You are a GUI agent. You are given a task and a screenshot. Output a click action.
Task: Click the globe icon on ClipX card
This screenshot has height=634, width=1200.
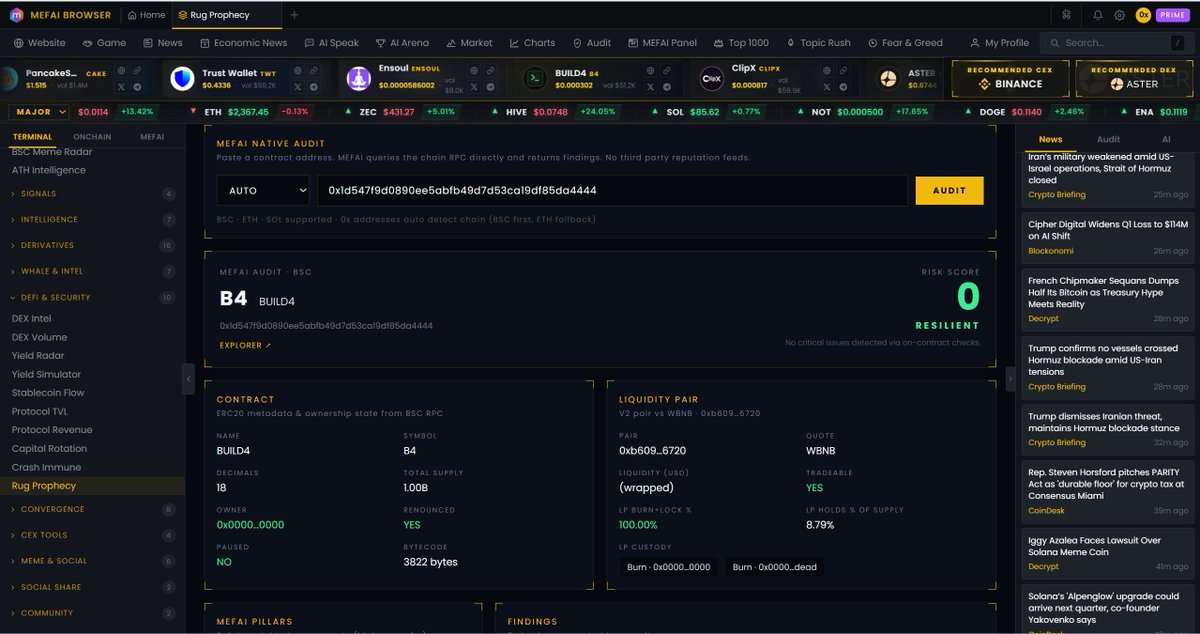tap(827, 71)
